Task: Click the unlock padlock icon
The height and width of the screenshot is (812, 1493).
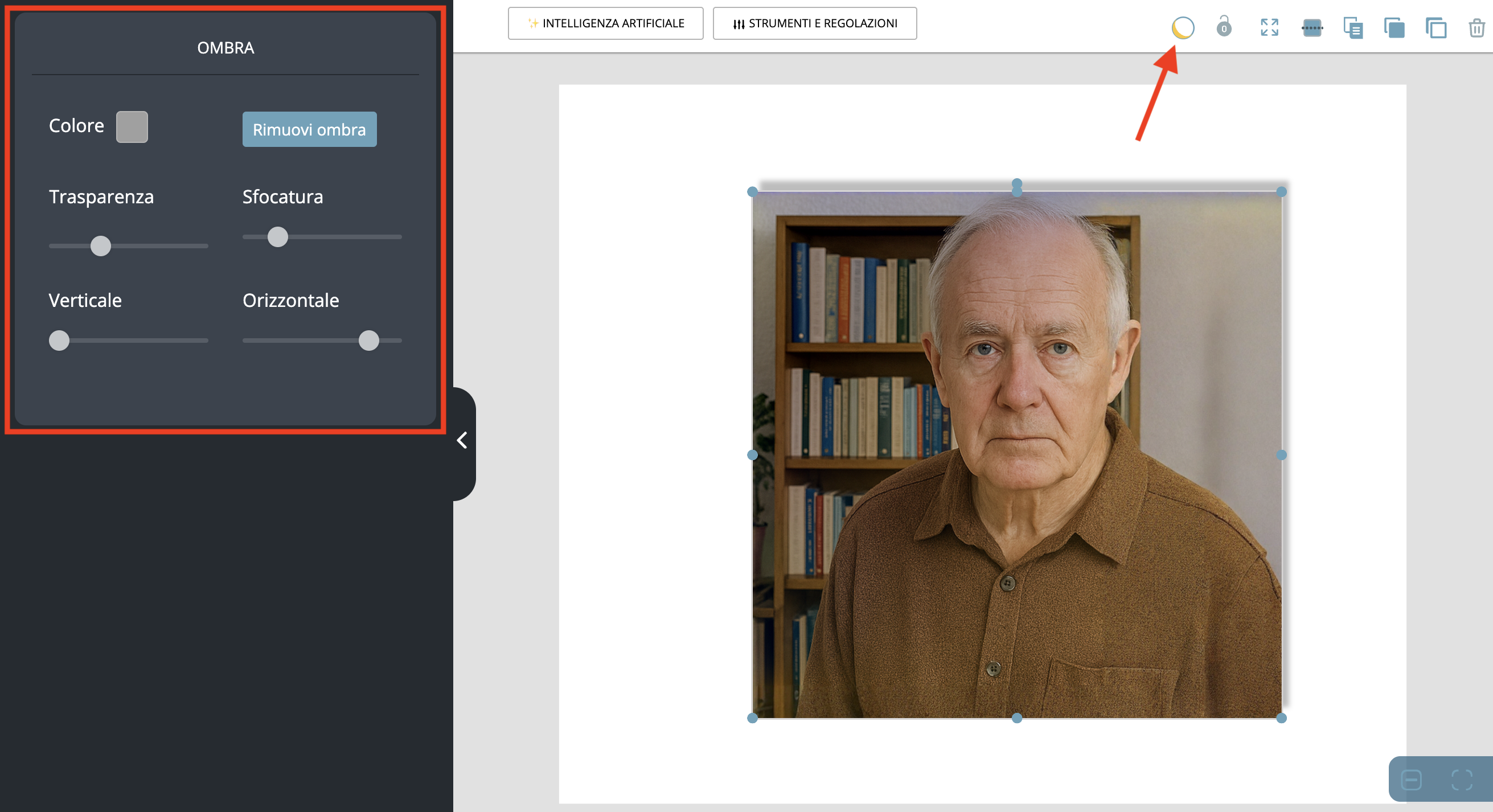Action: pyautogui.click(x=1224, y=27)
